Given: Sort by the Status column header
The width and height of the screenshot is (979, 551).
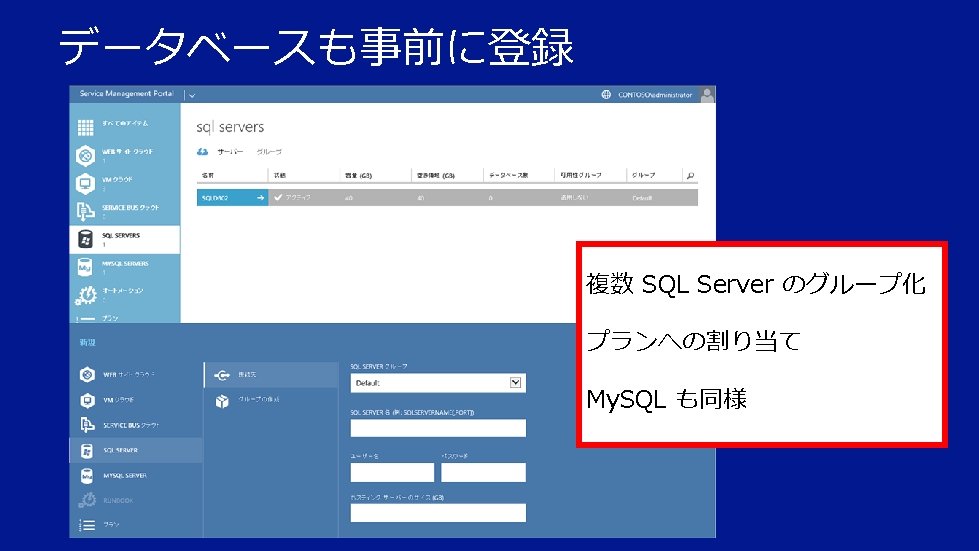Looking at the screenshot, I should (x=280, y=175).
